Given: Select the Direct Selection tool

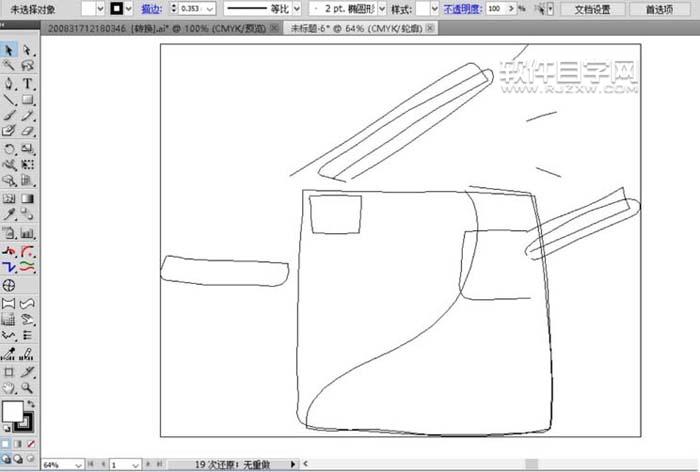Looking at the screenshot, I should (27, 49).
